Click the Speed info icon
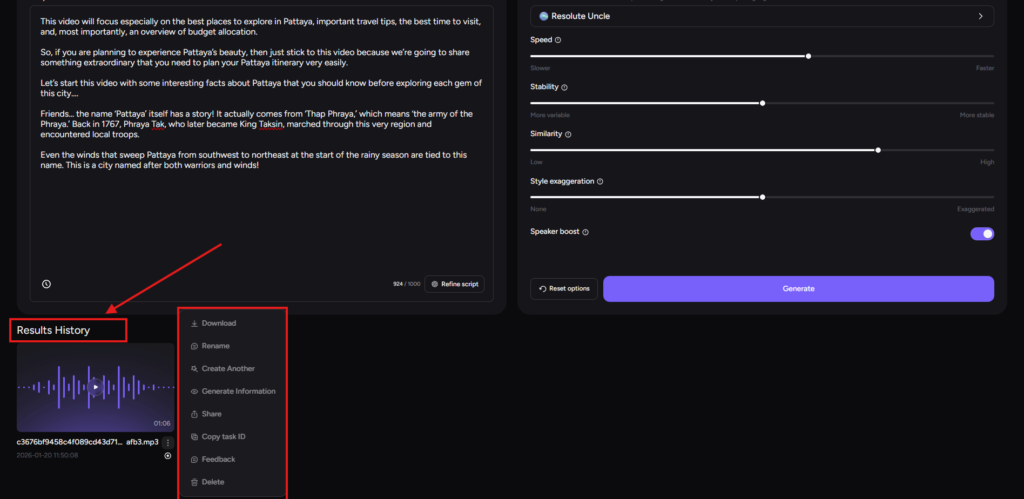Image resolution: width=1024 pixels, height=499 pixels. pos(558,40)
